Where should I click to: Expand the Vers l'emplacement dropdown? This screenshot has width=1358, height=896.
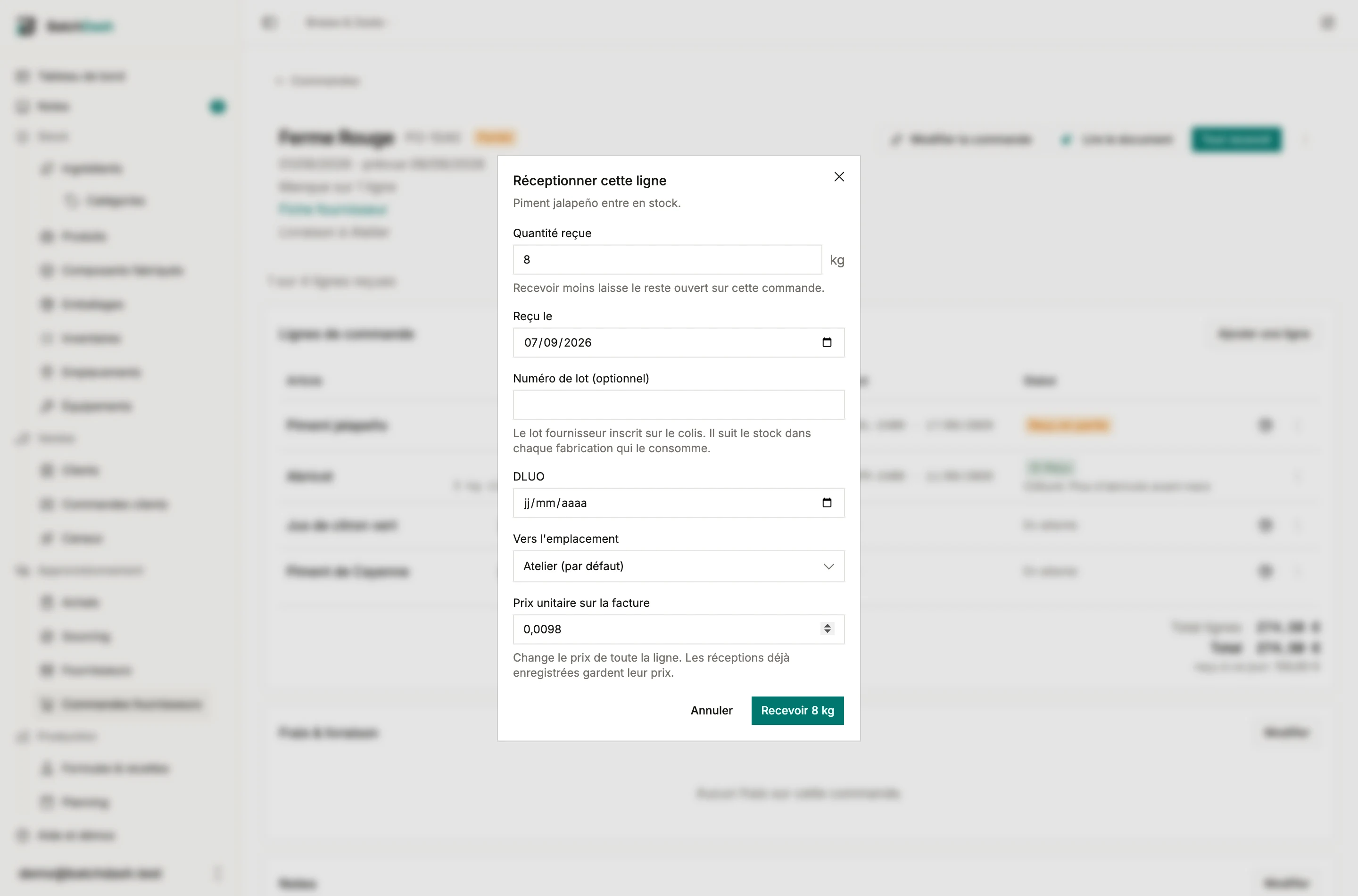pyautogui.click(x=679, y=566)
